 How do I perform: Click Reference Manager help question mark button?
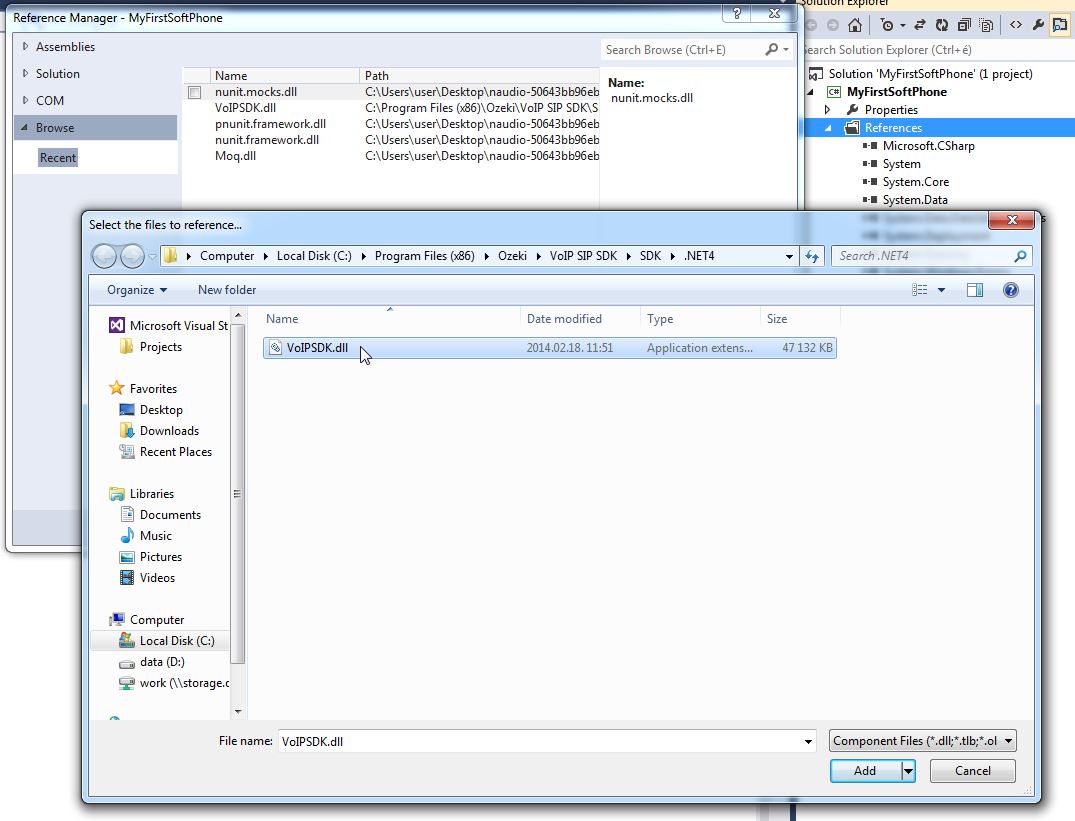(x=737, y=13)
